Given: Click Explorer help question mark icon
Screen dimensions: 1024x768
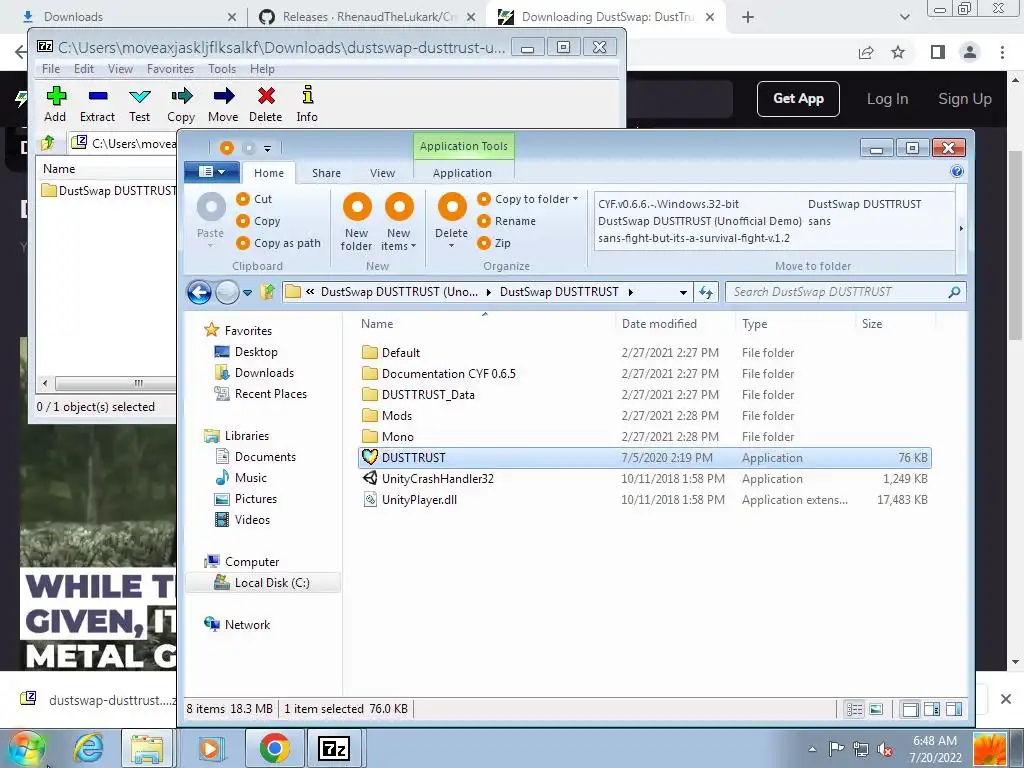Looking at the screenshot, I should tap(956, 171).
